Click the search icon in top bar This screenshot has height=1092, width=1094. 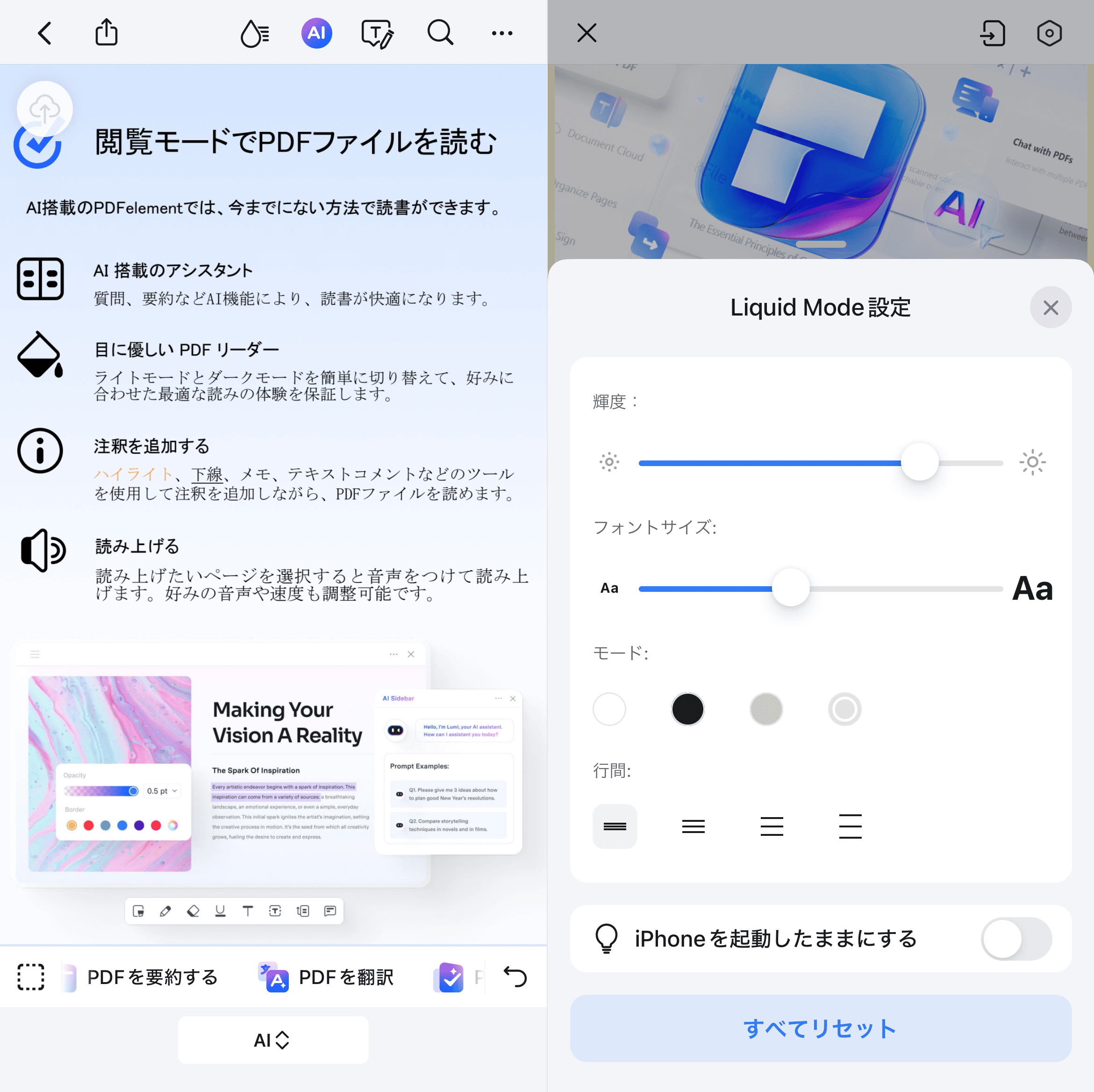[440, 33]
